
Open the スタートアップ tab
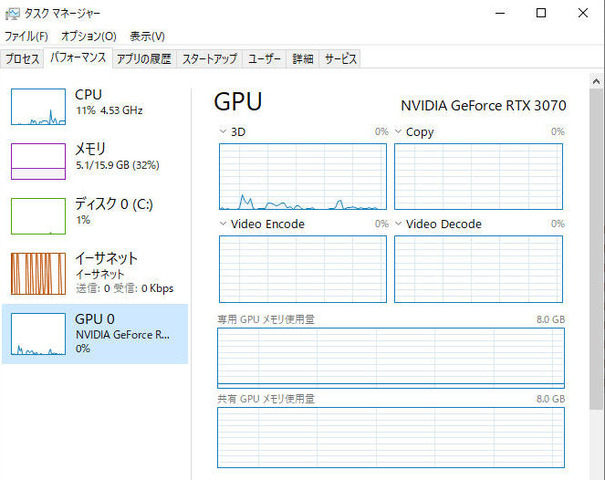coord(210,59)
